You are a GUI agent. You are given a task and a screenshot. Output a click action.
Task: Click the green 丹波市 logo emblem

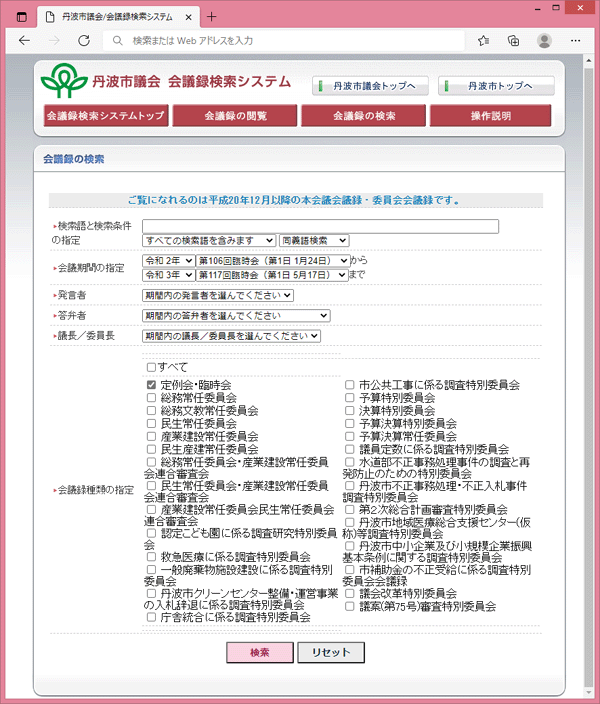(x=64, y=81)
